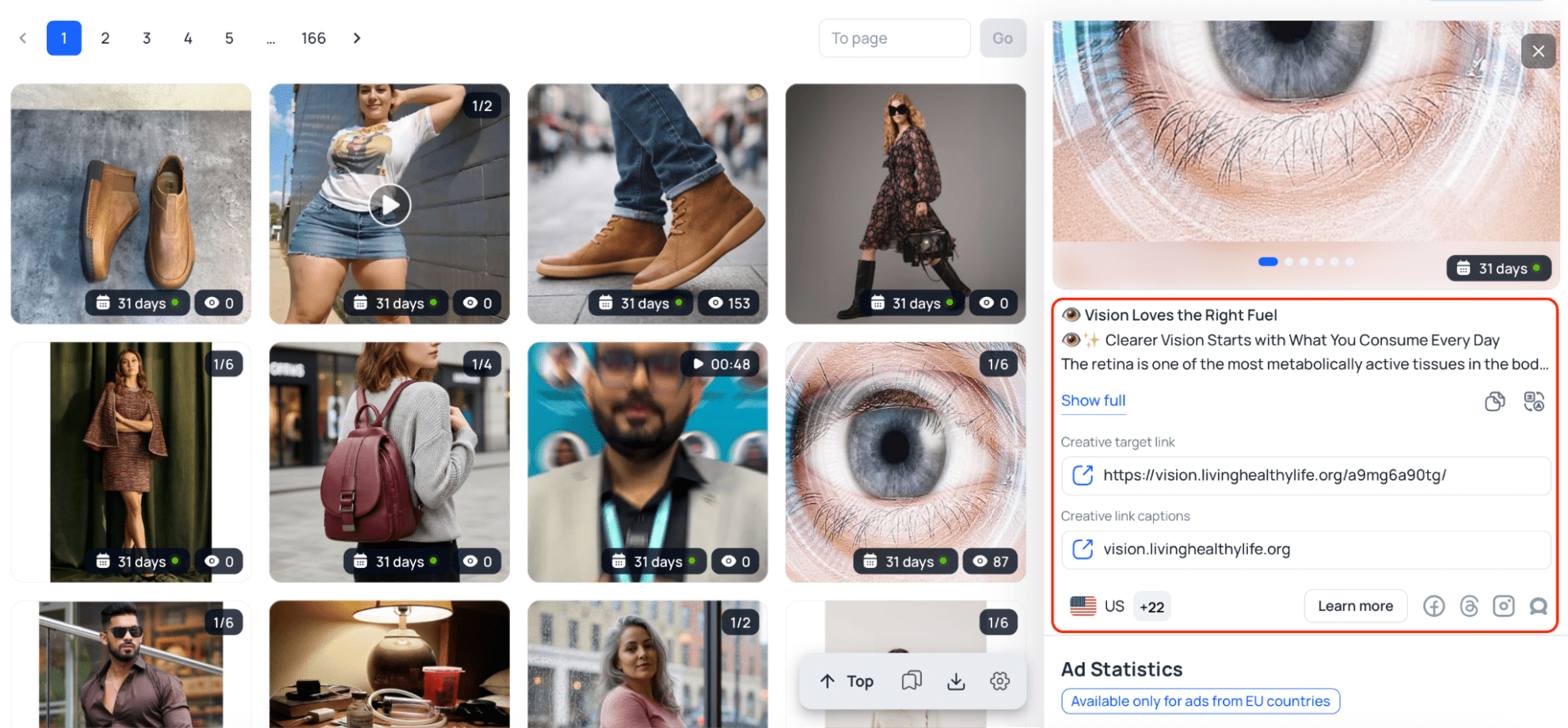This screenshot has width=1568, height=728.
Task: Focus the To page input field
Action: point(894,38)
